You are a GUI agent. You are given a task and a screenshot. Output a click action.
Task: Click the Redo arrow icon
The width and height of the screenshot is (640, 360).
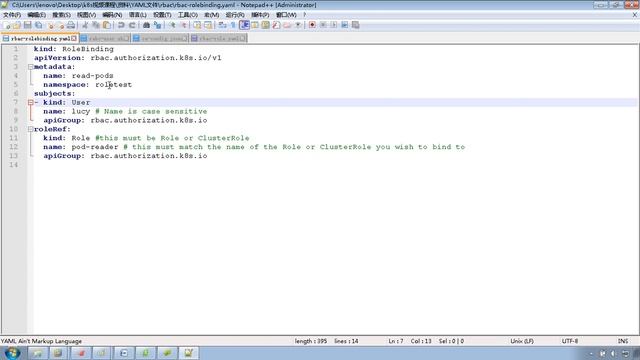[132, 25]
